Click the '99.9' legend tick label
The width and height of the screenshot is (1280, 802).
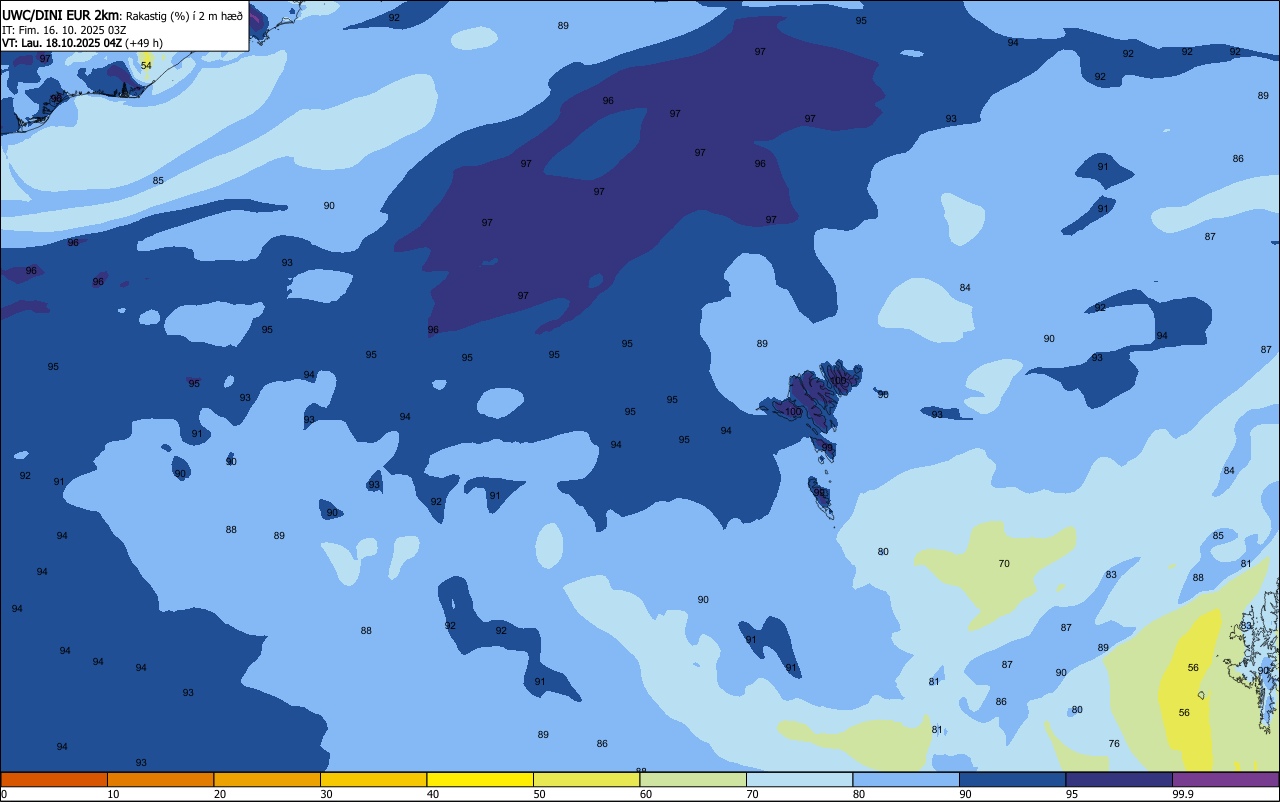pos(1183,794)
